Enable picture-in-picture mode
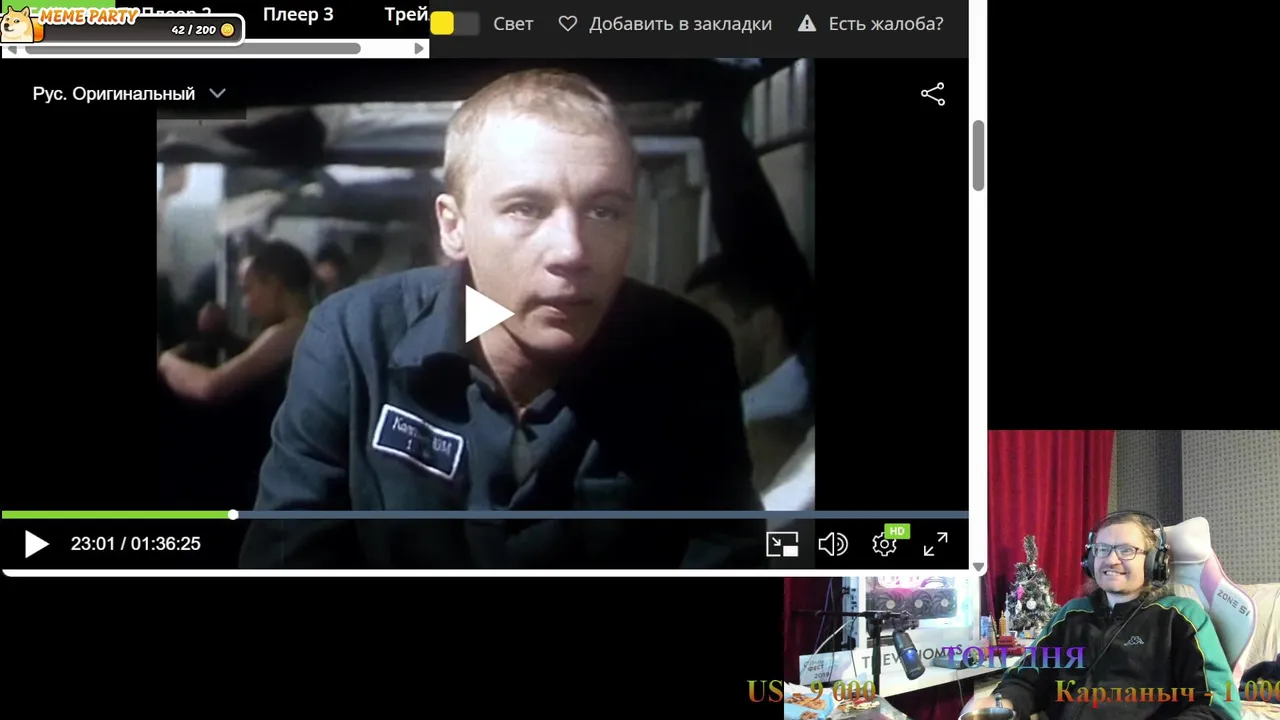The image size is (1280, 720). click(782, 544)
